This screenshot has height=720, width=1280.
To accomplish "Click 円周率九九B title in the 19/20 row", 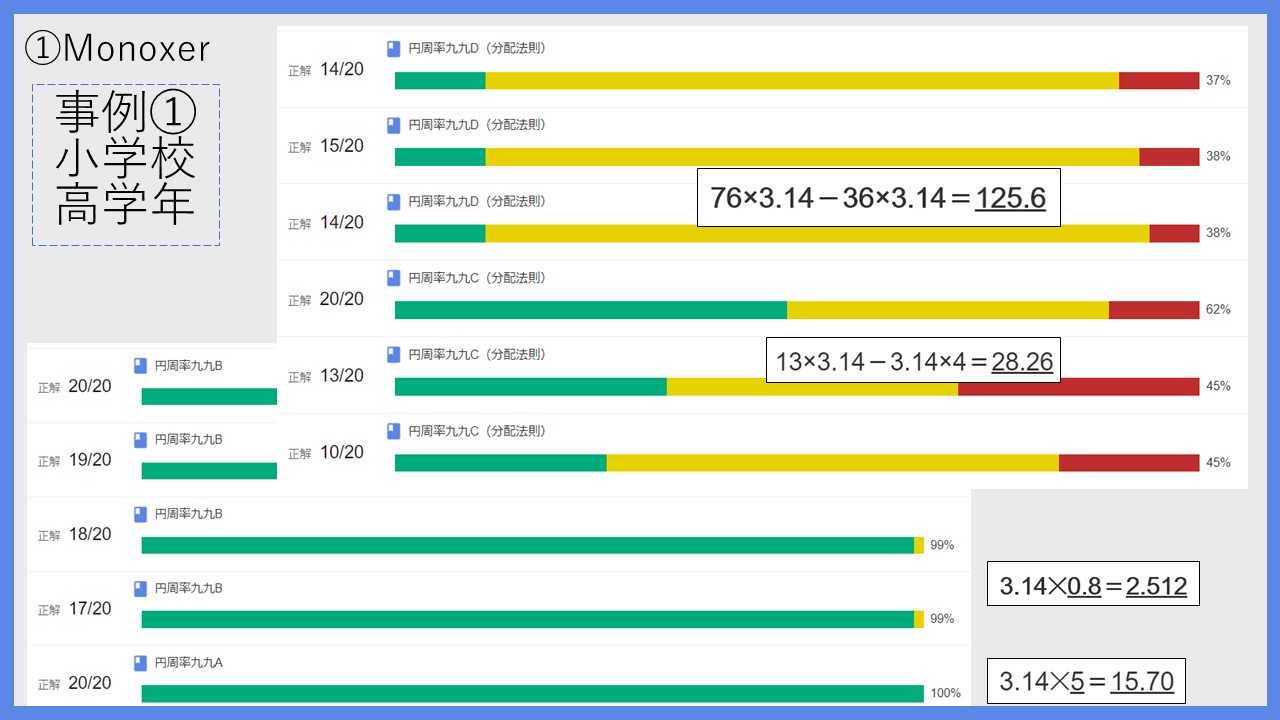I will pyautogui.click(x=188, y=439).
